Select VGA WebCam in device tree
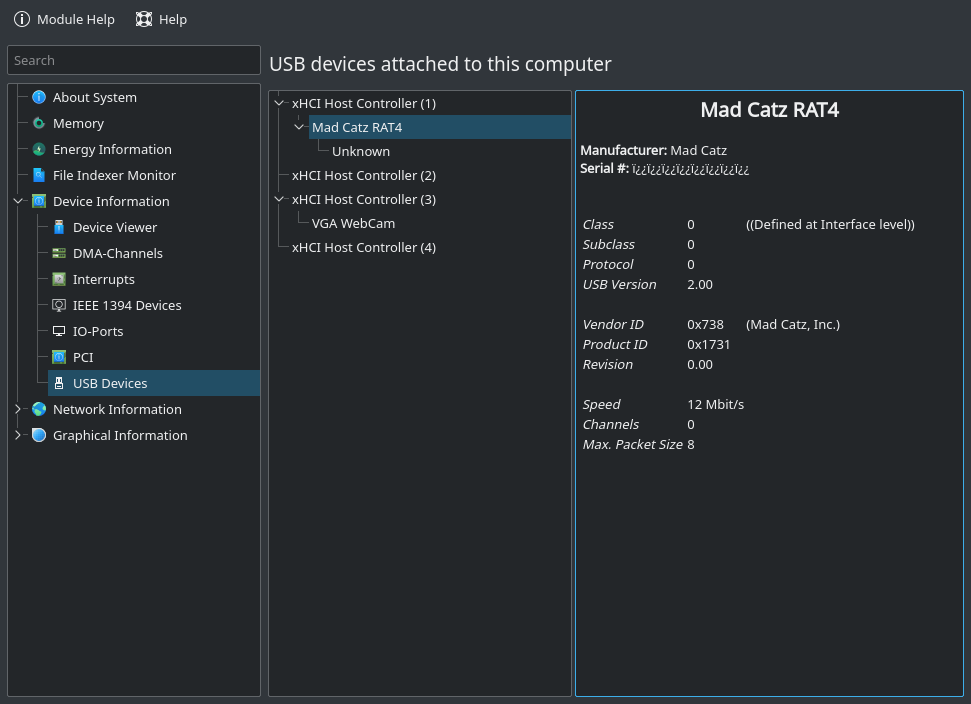Image resolution: width=971 pixels, height=704 pixels. [x=353, y=223]
